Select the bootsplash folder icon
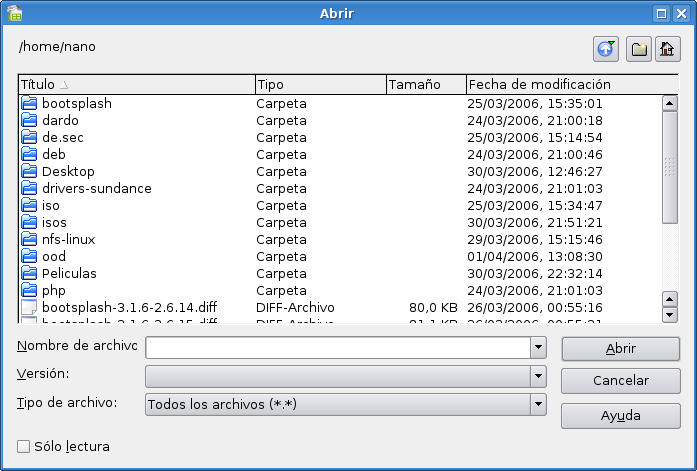The height and width of the screenshot is (471, 697). tap(28, 103)
